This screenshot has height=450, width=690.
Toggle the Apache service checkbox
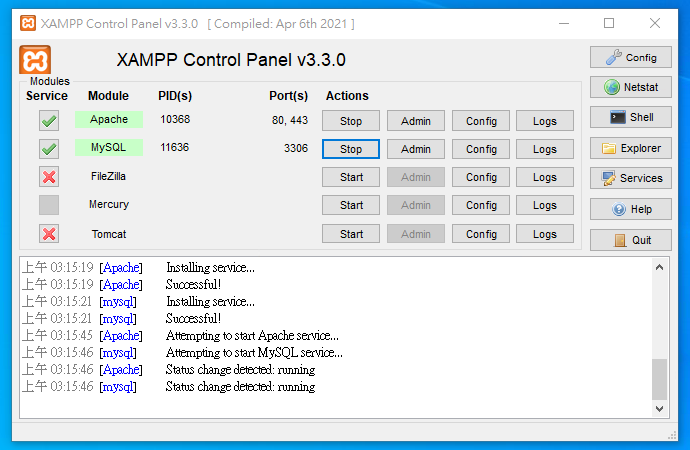[x=49, y=121]
